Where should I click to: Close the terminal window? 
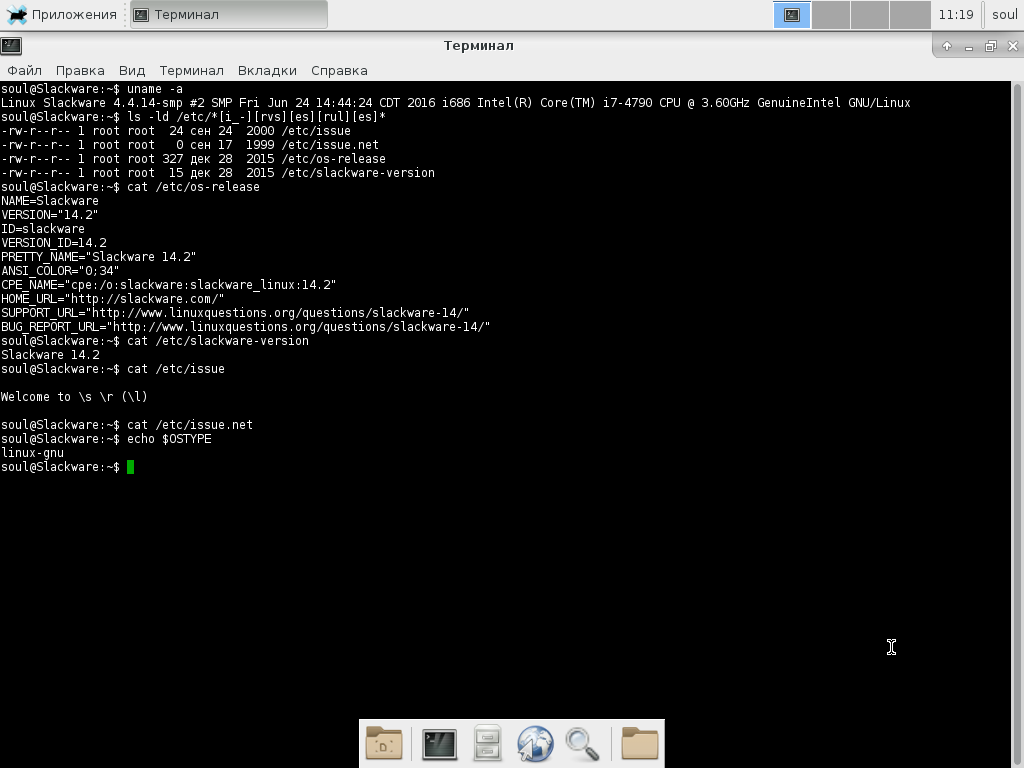tap(1013, 46)
